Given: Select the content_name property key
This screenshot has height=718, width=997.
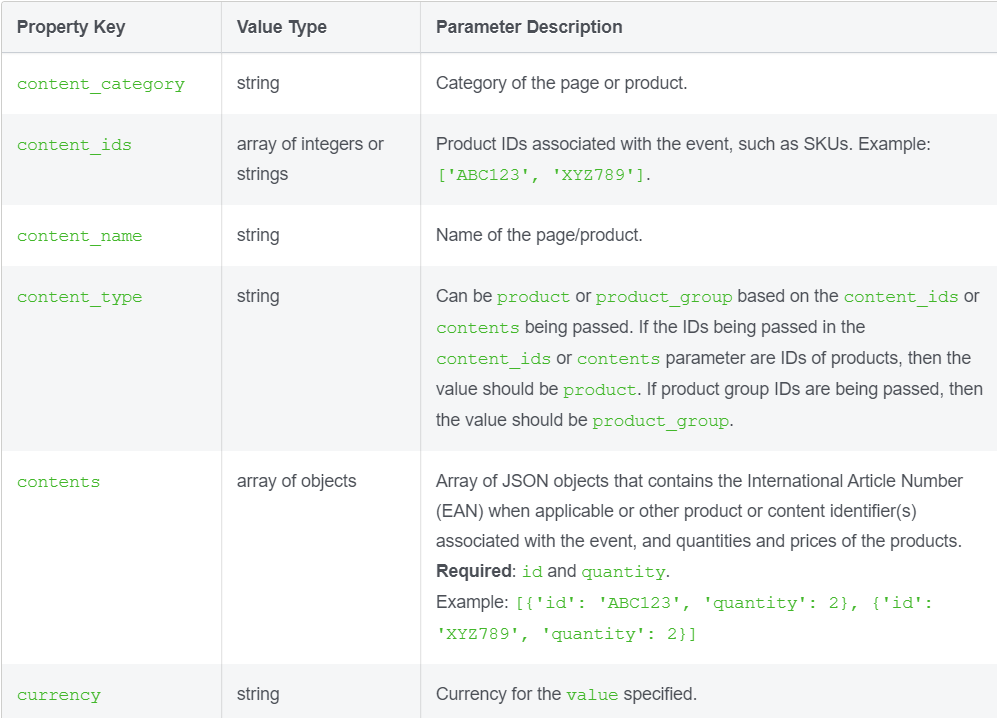Looking at the screenshot, I should [x=79, y=236].
